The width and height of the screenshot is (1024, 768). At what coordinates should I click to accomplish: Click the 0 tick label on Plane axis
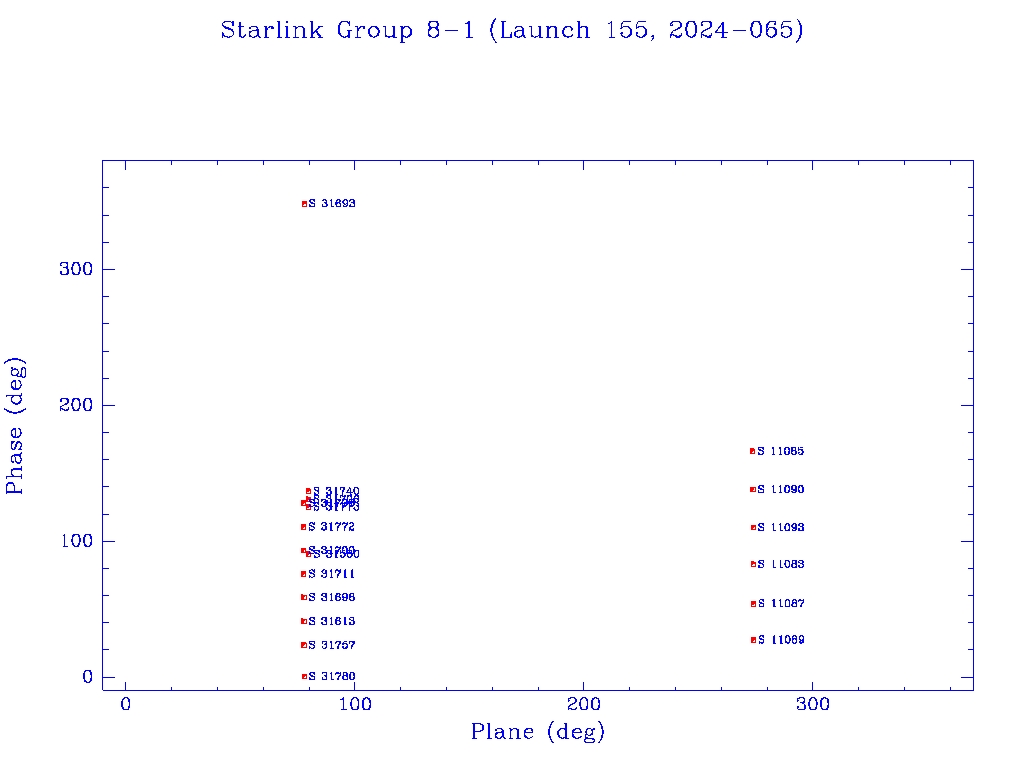click(x=126, y=705)
